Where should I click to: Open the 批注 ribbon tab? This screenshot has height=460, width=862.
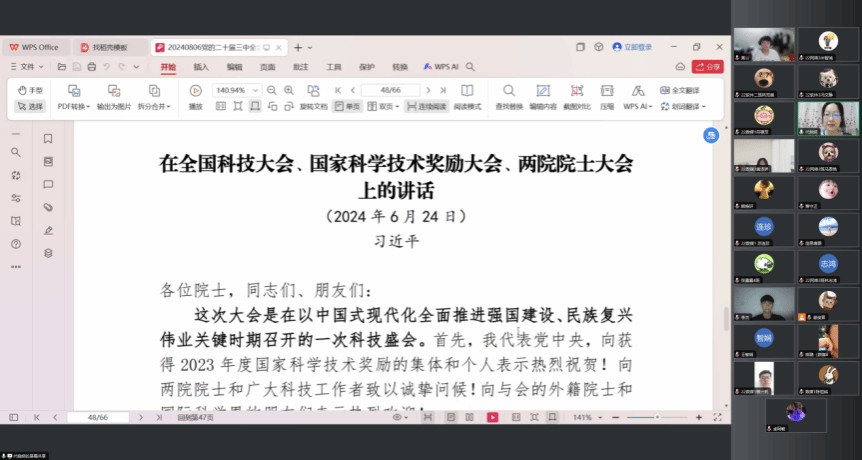(300, 67)
